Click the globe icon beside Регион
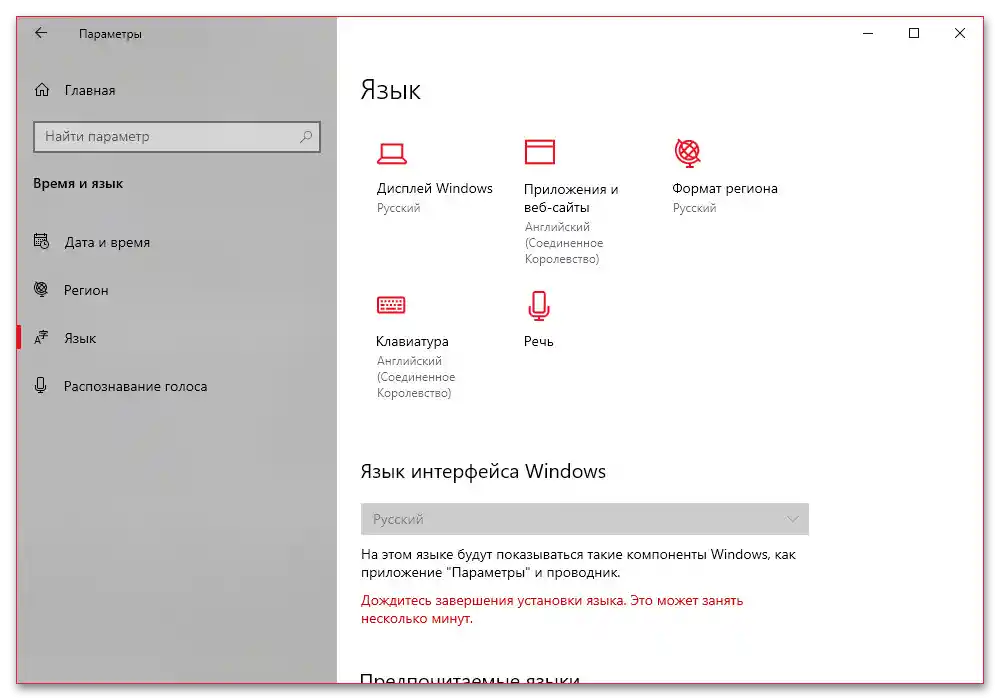Viewport: 1000px width, 700px height. click(41, 289)
